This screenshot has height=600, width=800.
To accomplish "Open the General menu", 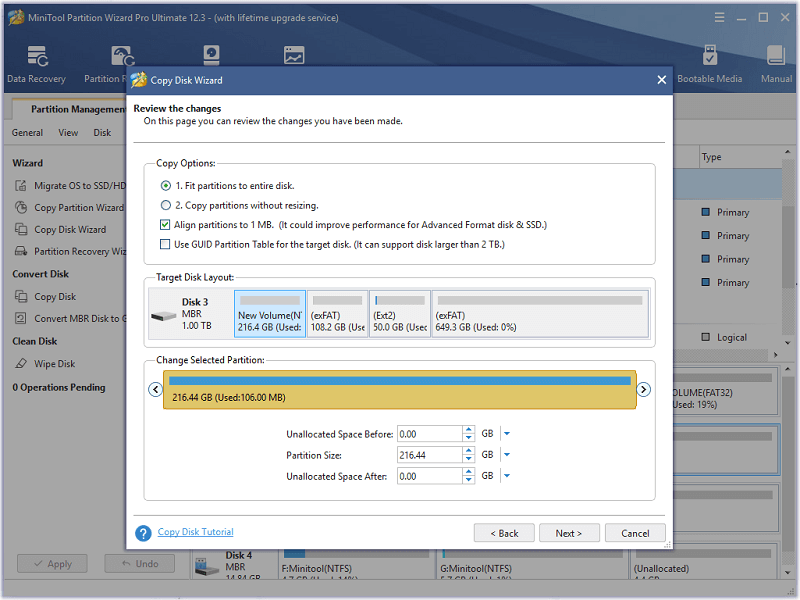I will click(x=28, y=133).
